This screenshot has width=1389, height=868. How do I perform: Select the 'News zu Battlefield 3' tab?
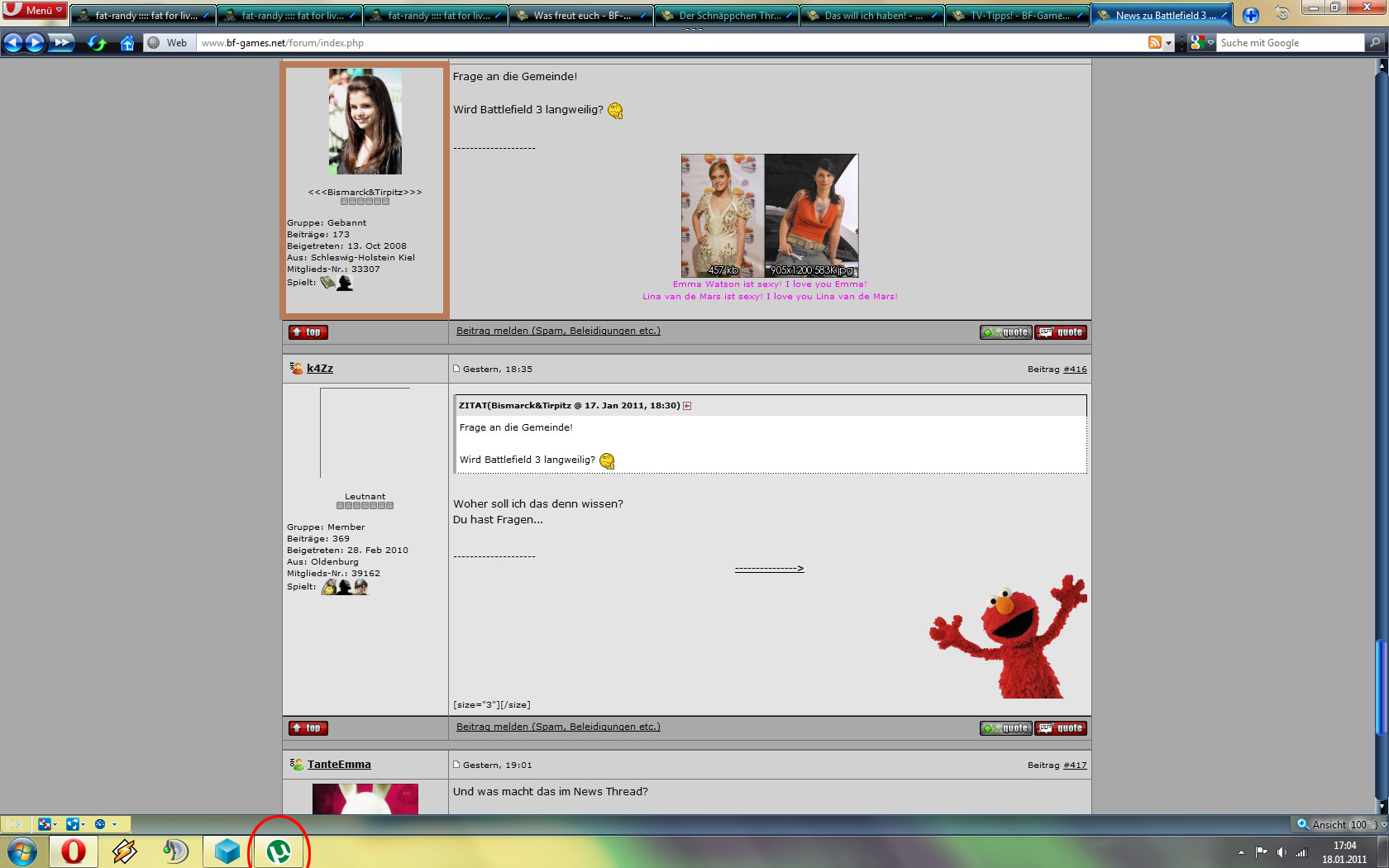click(x=1163, y=15)
